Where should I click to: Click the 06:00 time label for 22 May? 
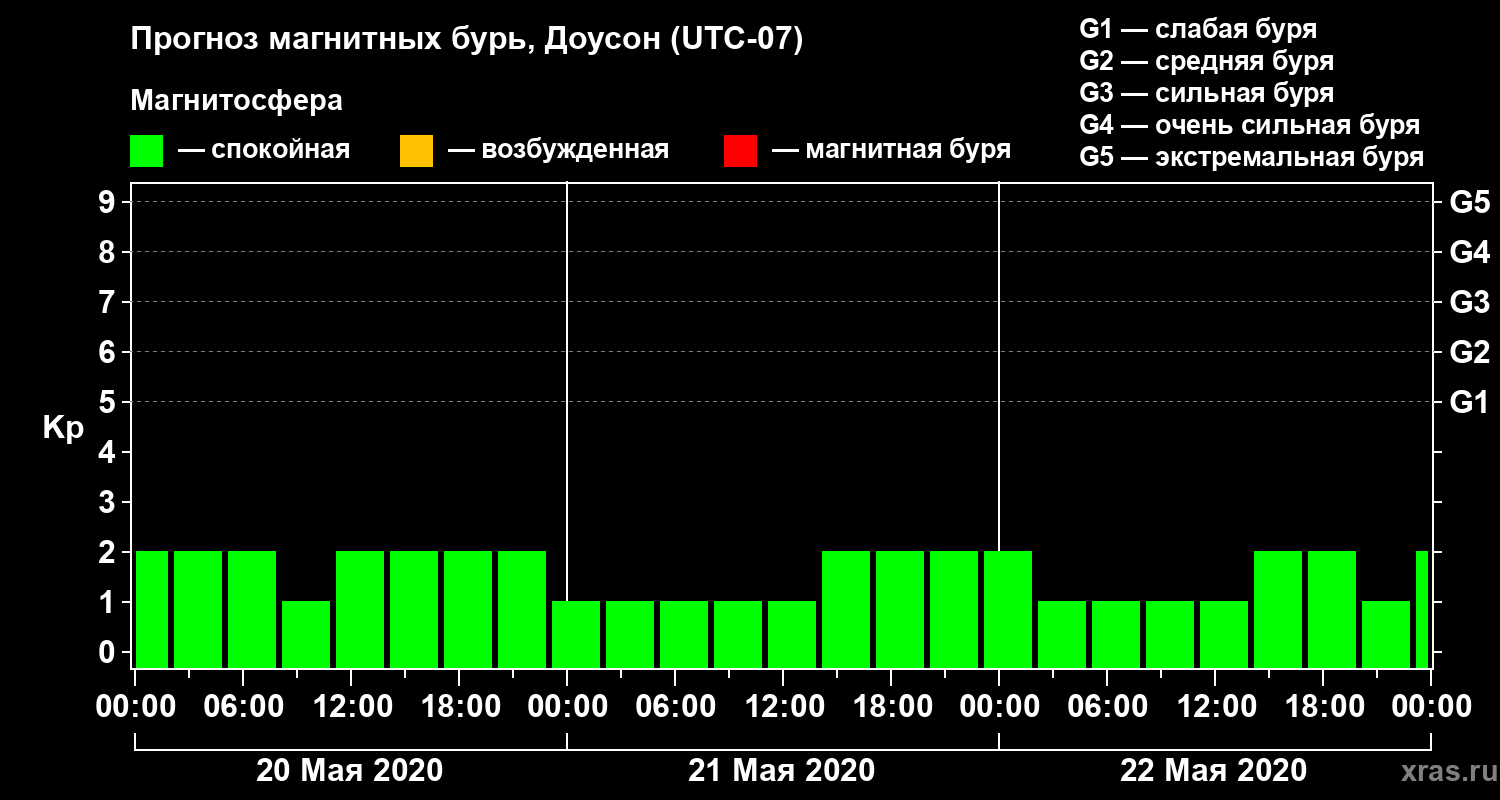(x=1107, y=707)
